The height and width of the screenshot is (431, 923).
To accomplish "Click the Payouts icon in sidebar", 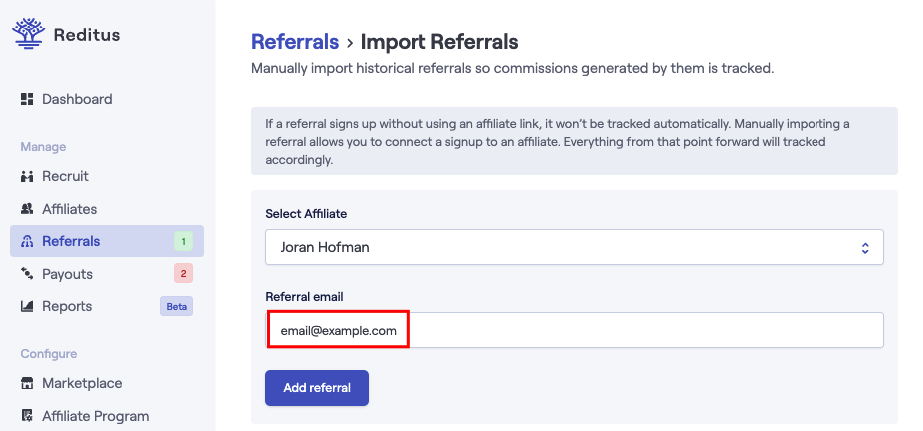I will pos(27,274).
